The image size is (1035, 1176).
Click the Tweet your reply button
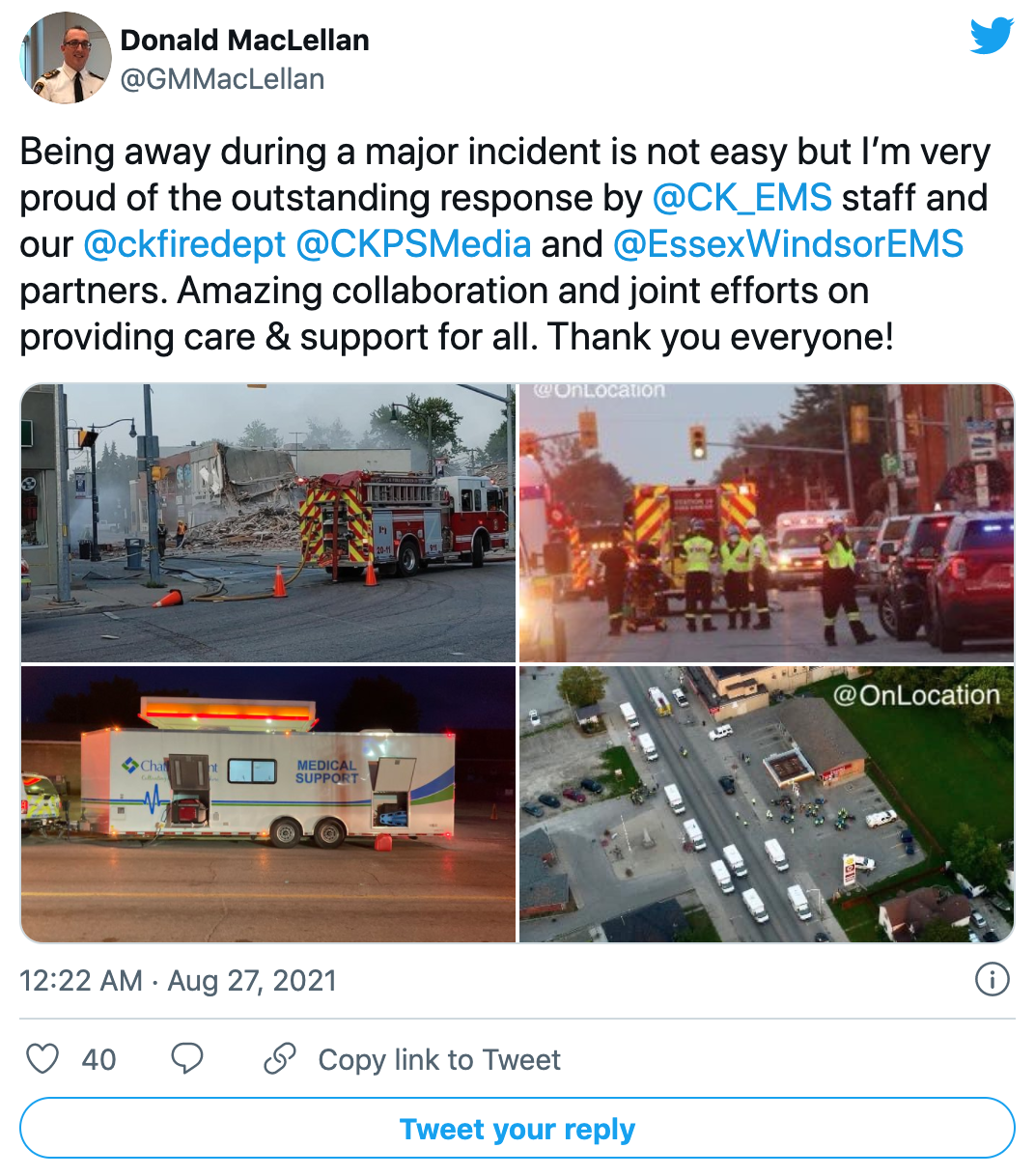pyautogui.click(x=517, y=1128)
